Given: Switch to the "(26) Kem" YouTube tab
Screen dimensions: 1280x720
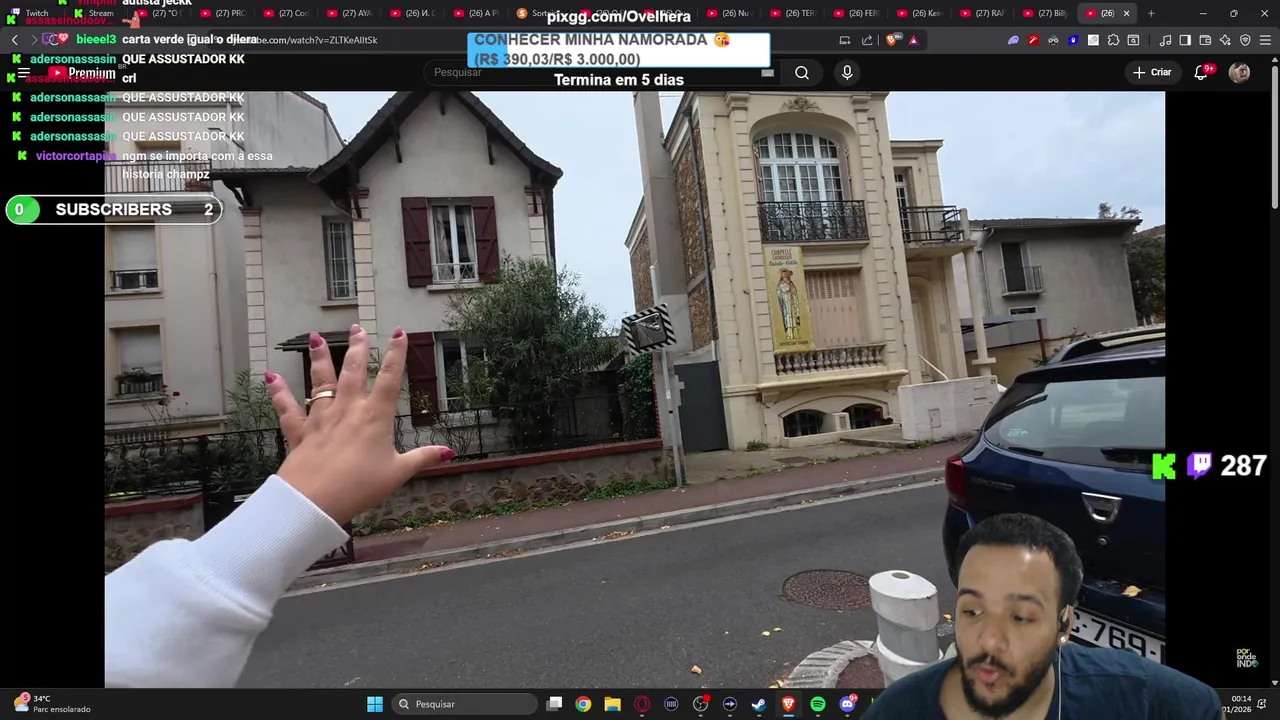Looking at the screenshot, I should [x=920, y=13].
